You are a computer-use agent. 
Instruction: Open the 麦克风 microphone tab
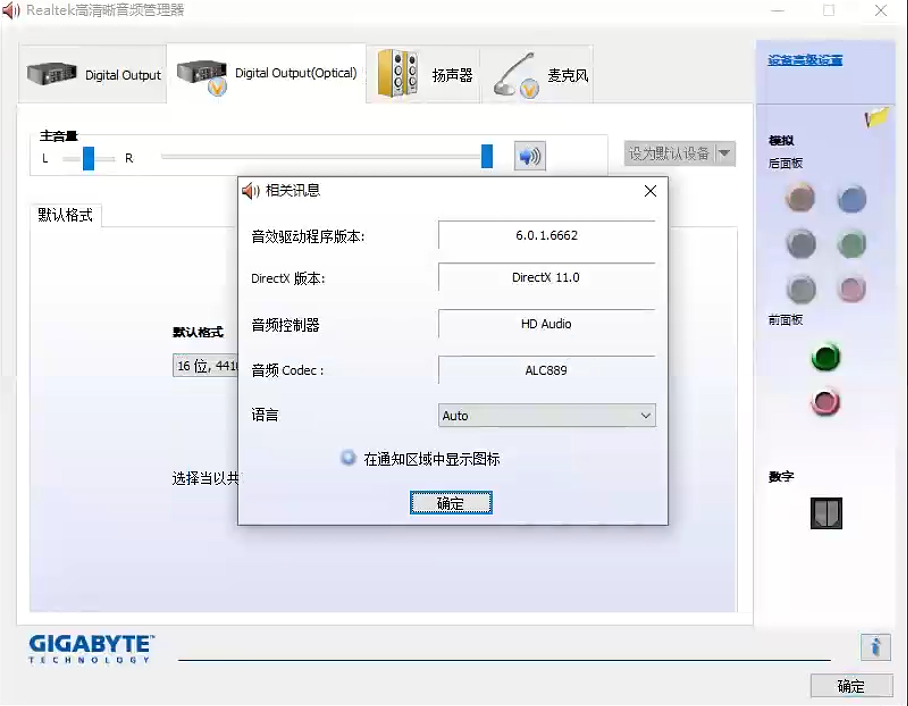(536, 74)
